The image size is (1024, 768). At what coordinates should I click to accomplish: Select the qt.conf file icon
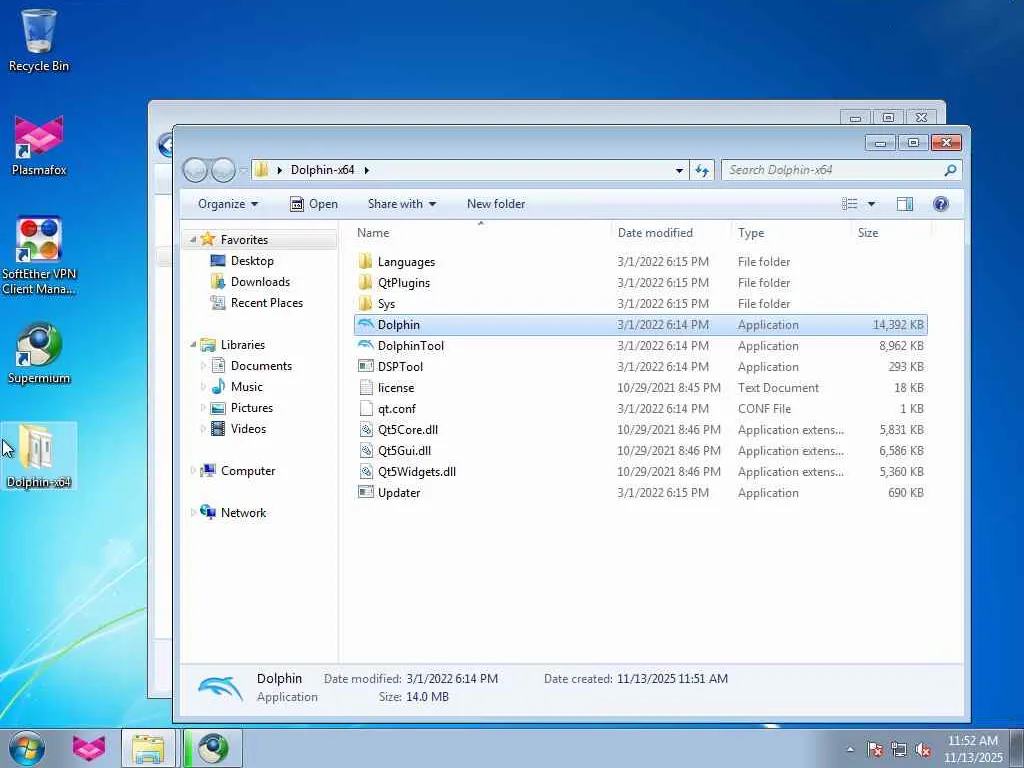click(x=366, y=408)
